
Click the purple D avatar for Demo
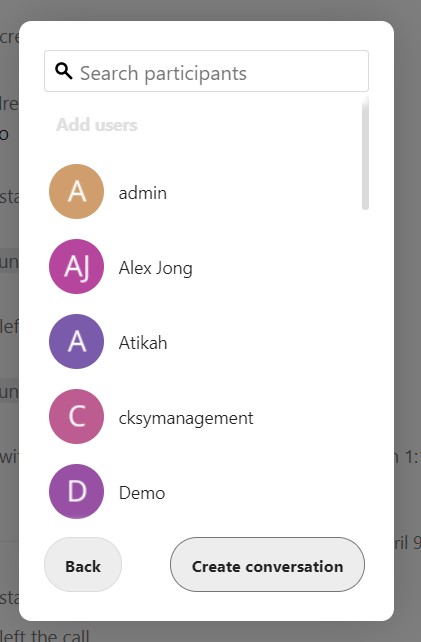coord(77,491)
